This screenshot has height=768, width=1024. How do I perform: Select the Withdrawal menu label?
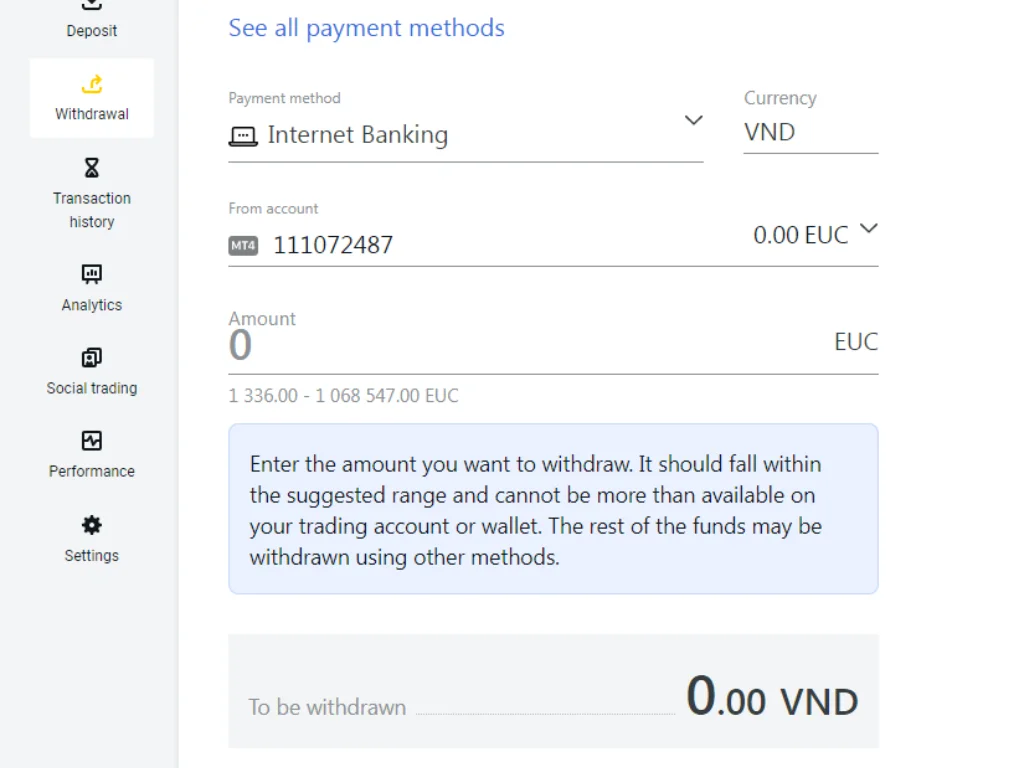[92, 114]
